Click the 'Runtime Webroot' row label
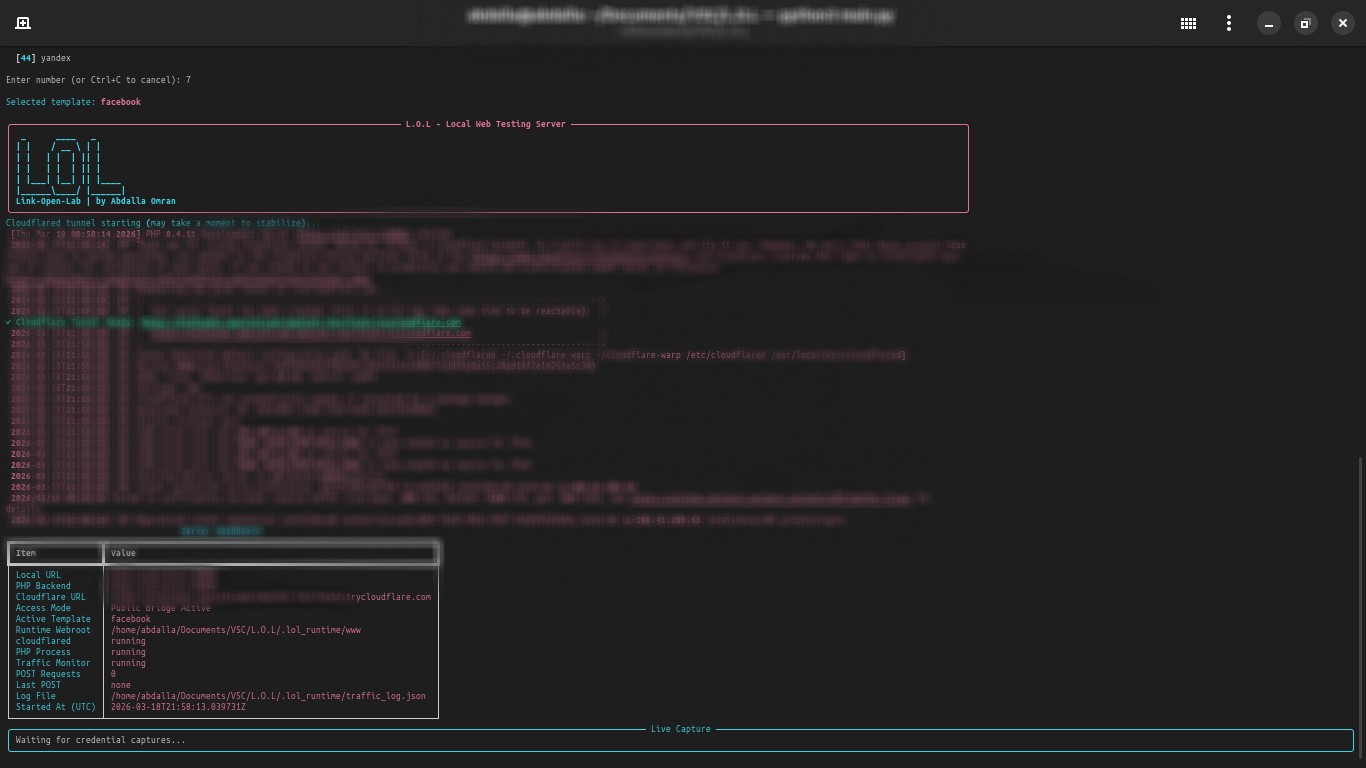1366x768 pixels. click(53, 630)
